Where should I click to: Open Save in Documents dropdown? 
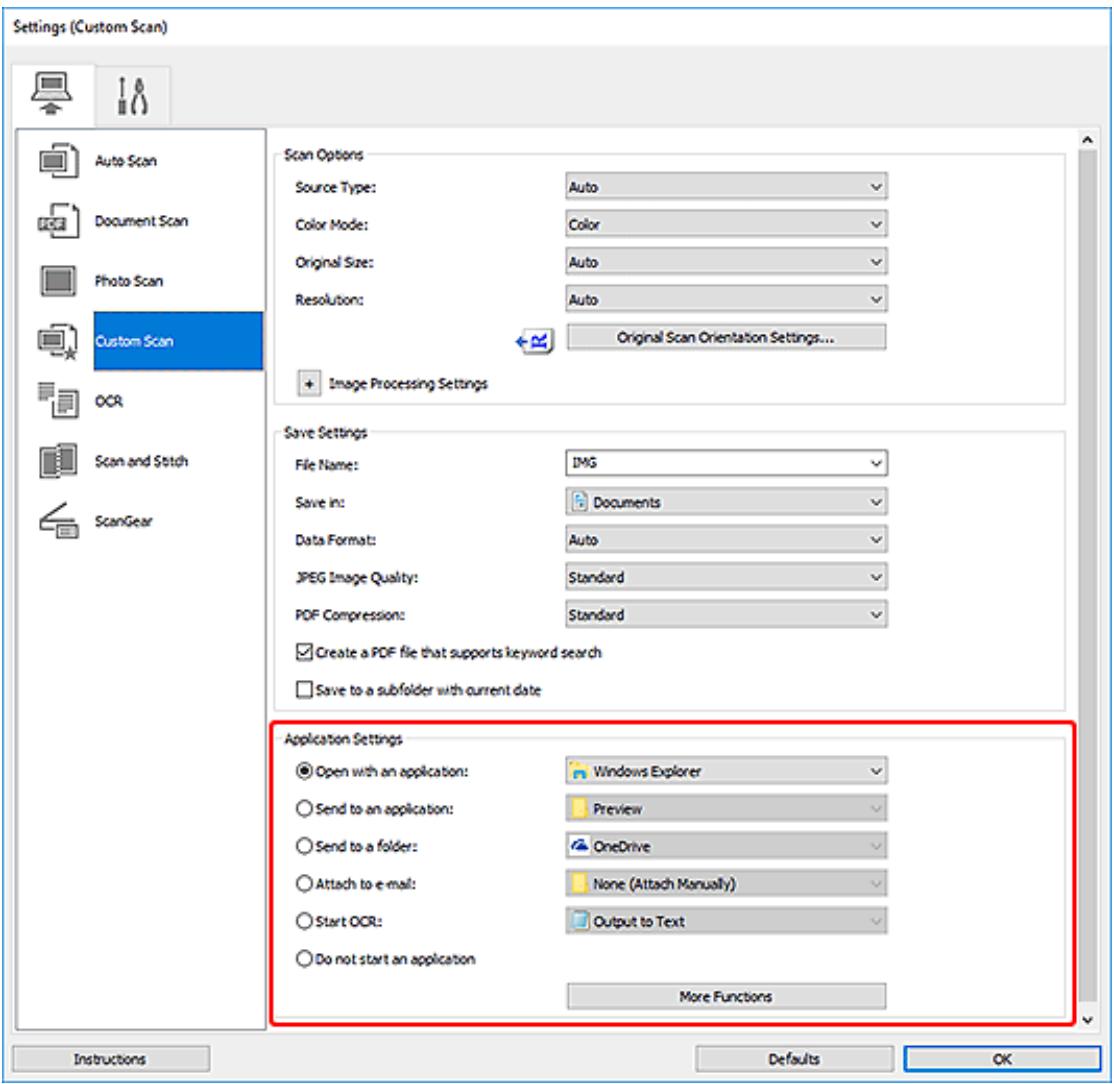726,502
